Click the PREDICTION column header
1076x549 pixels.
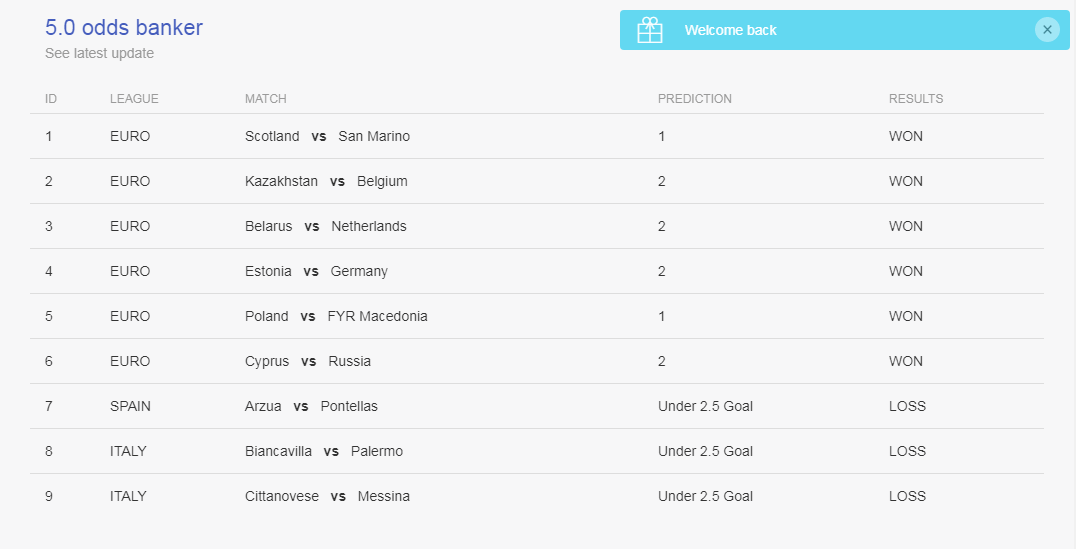click(694, 99)
